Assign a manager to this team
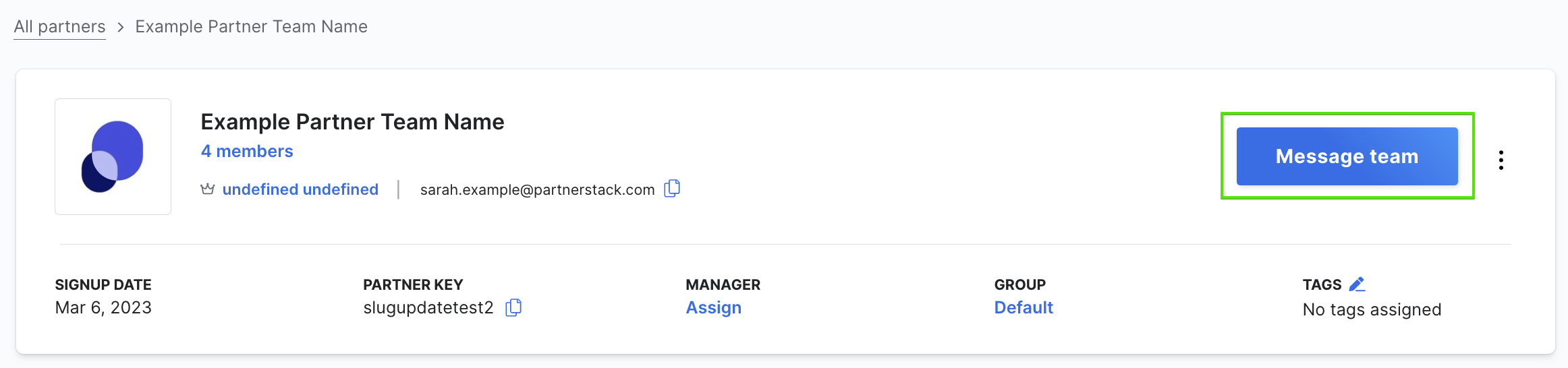The width and height of the screenshot is (1568, 368). (x=713, y=307)
